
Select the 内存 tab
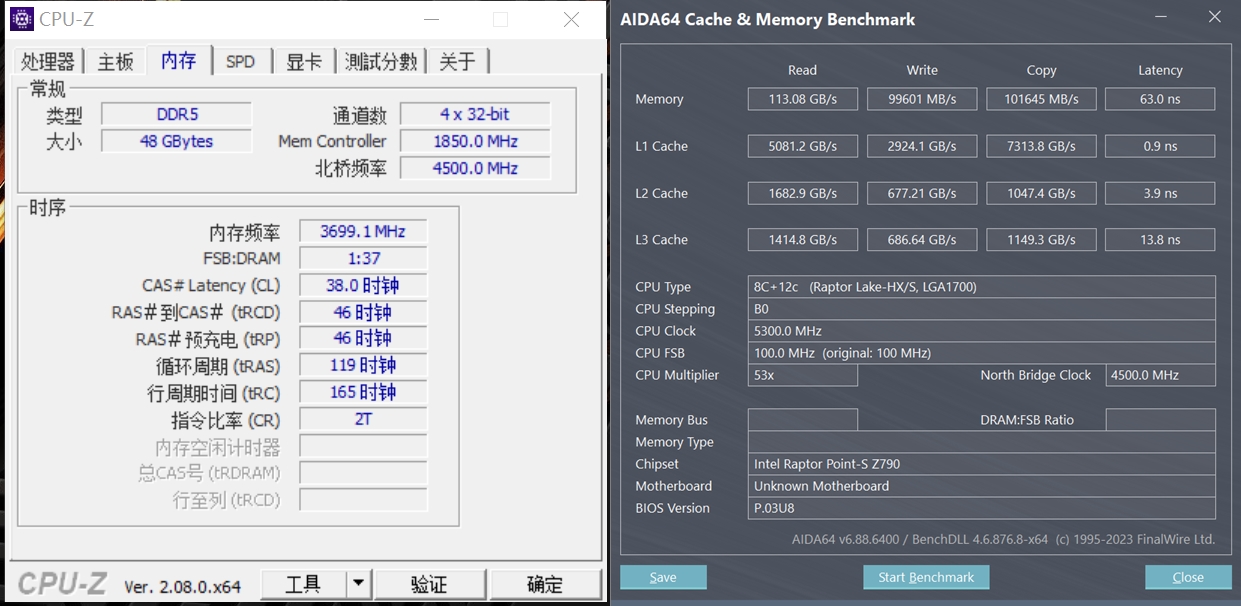click(179, 60)
